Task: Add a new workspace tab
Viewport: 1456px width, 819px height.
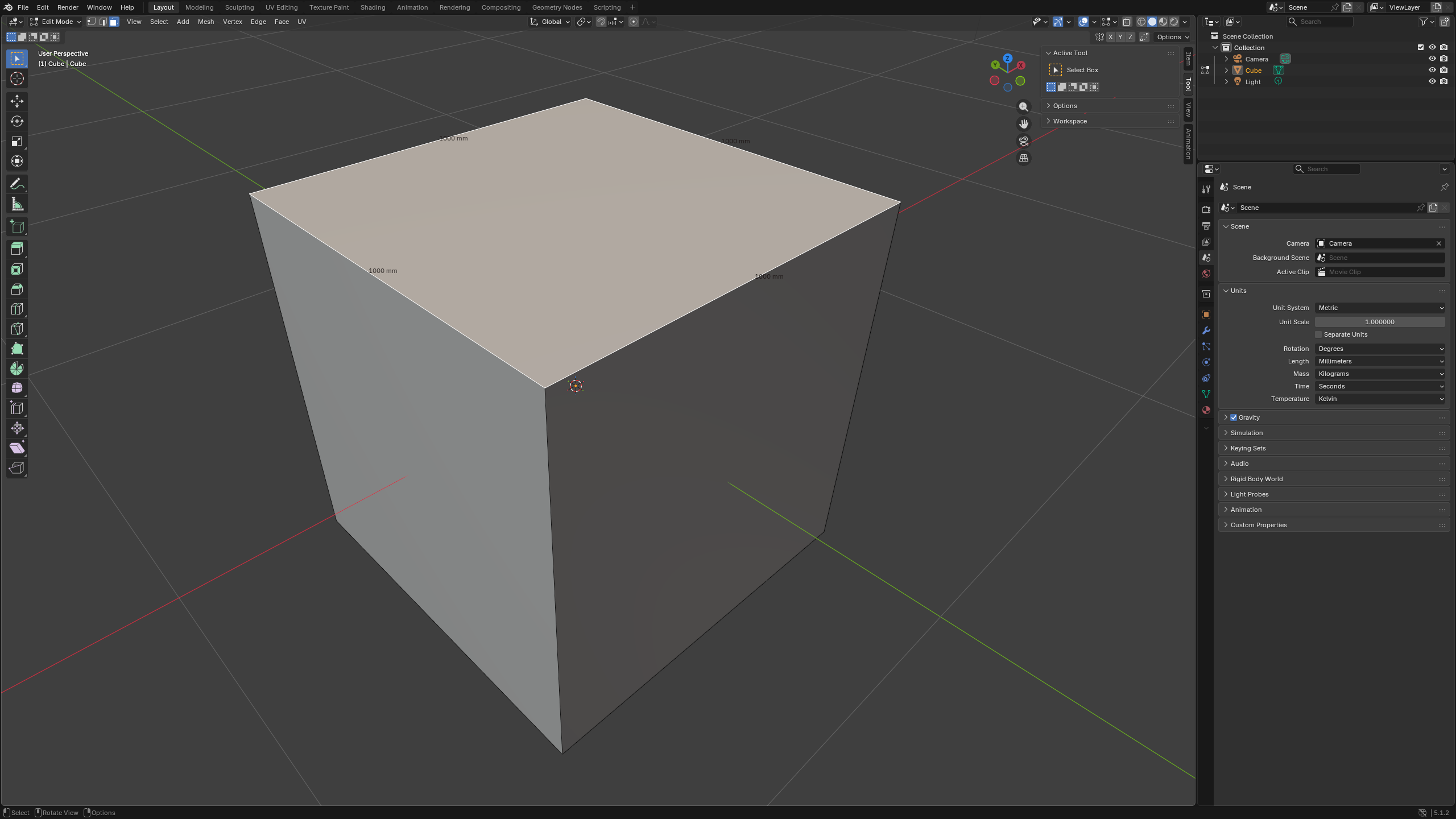Action: coord(632,7)
